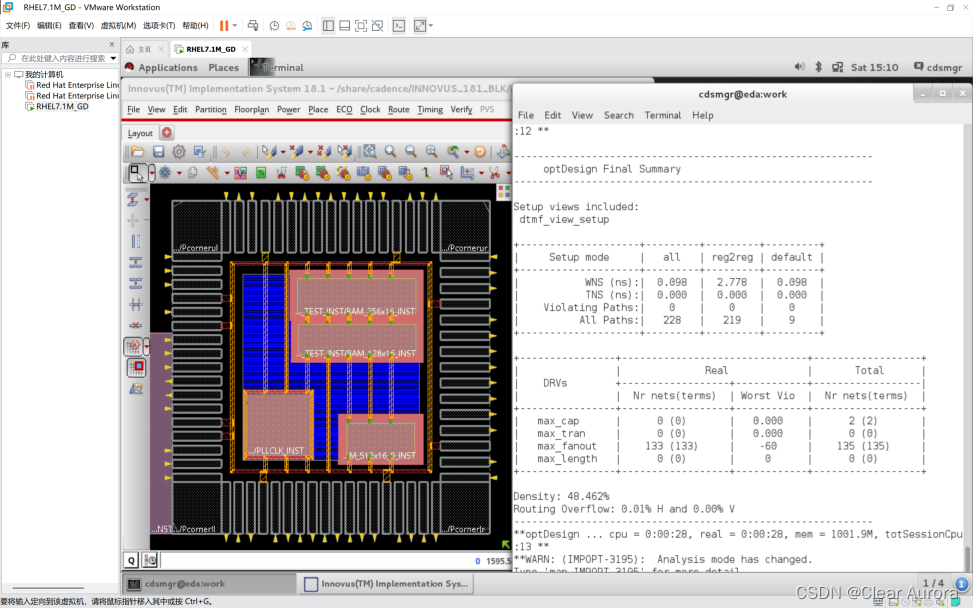Toggle VMware full screen mode icon
Viewport: 973px width, 609px height.
point(361,26)
